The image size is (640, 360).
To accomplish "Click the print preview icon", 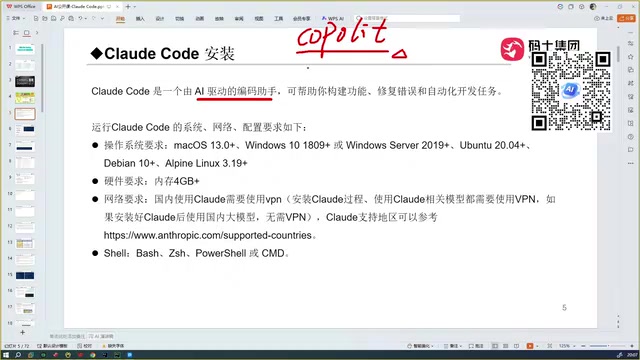I will coord(62,18).
